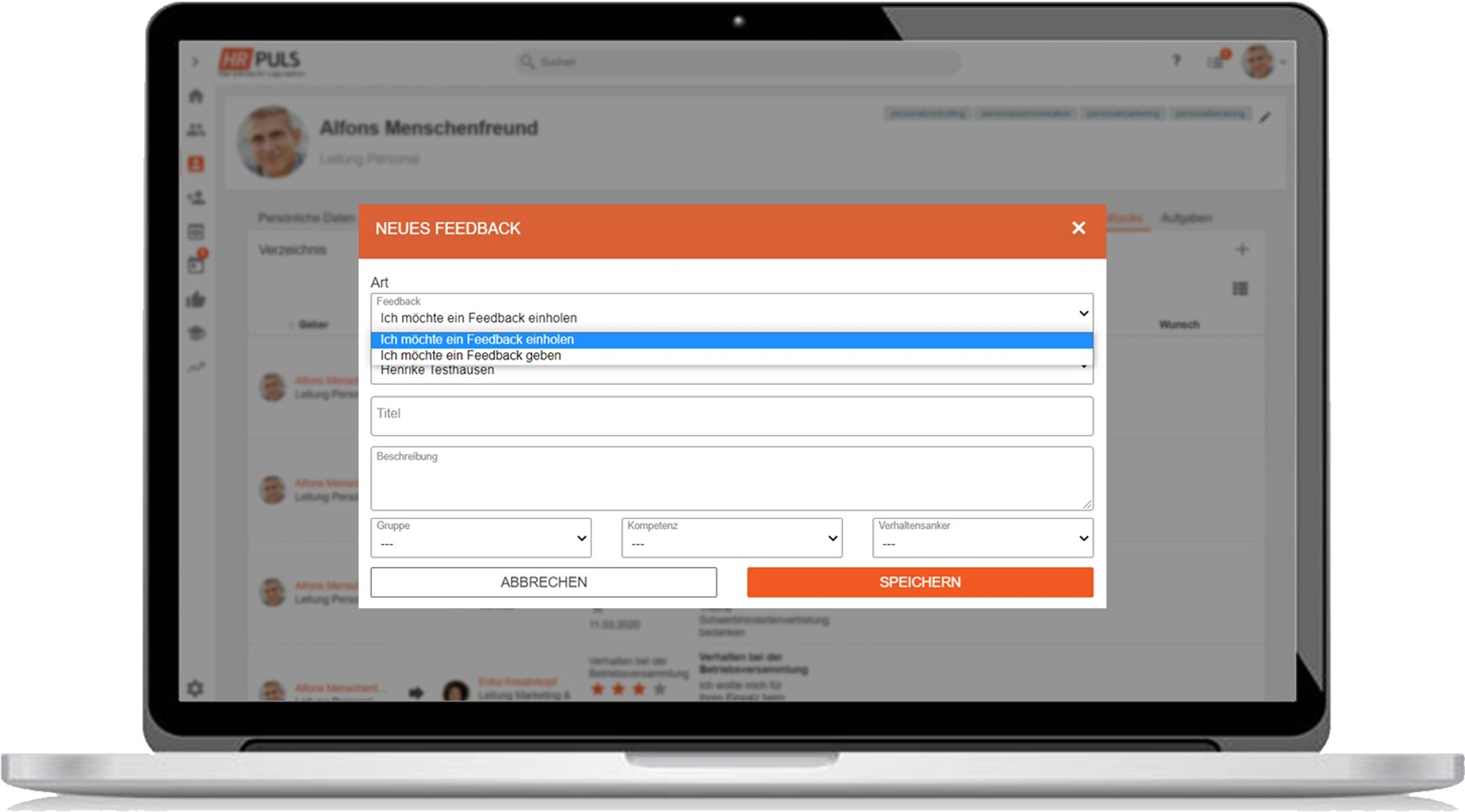Viewport: 1465px width, 812px height.
Task: Select 'Ich möchte ein Feedback geben' option
Action: click(x=470, y=356)
